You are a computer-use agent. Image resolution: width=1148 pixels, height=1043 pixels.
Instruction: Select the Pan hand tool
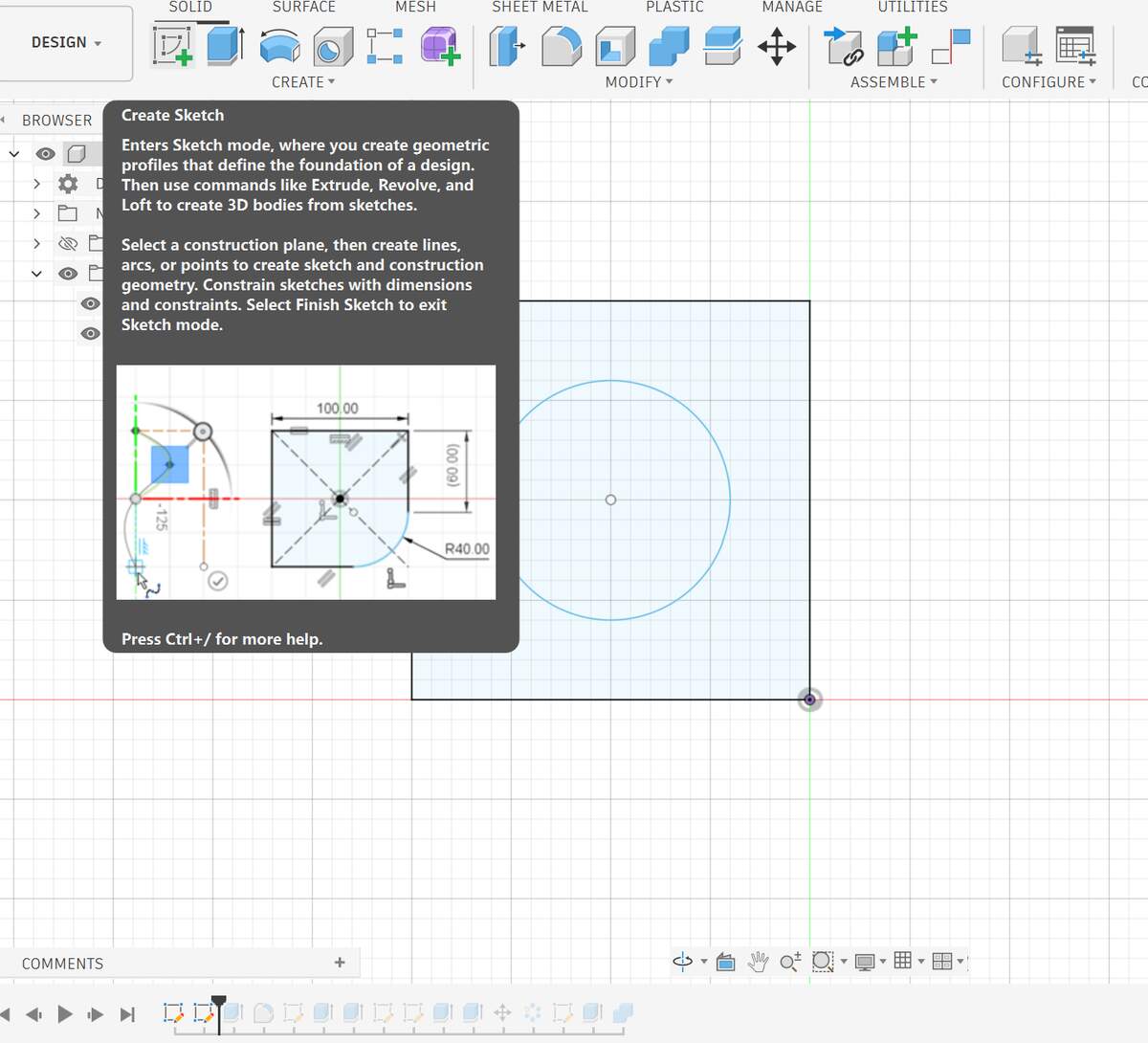[x=758, y=962]
